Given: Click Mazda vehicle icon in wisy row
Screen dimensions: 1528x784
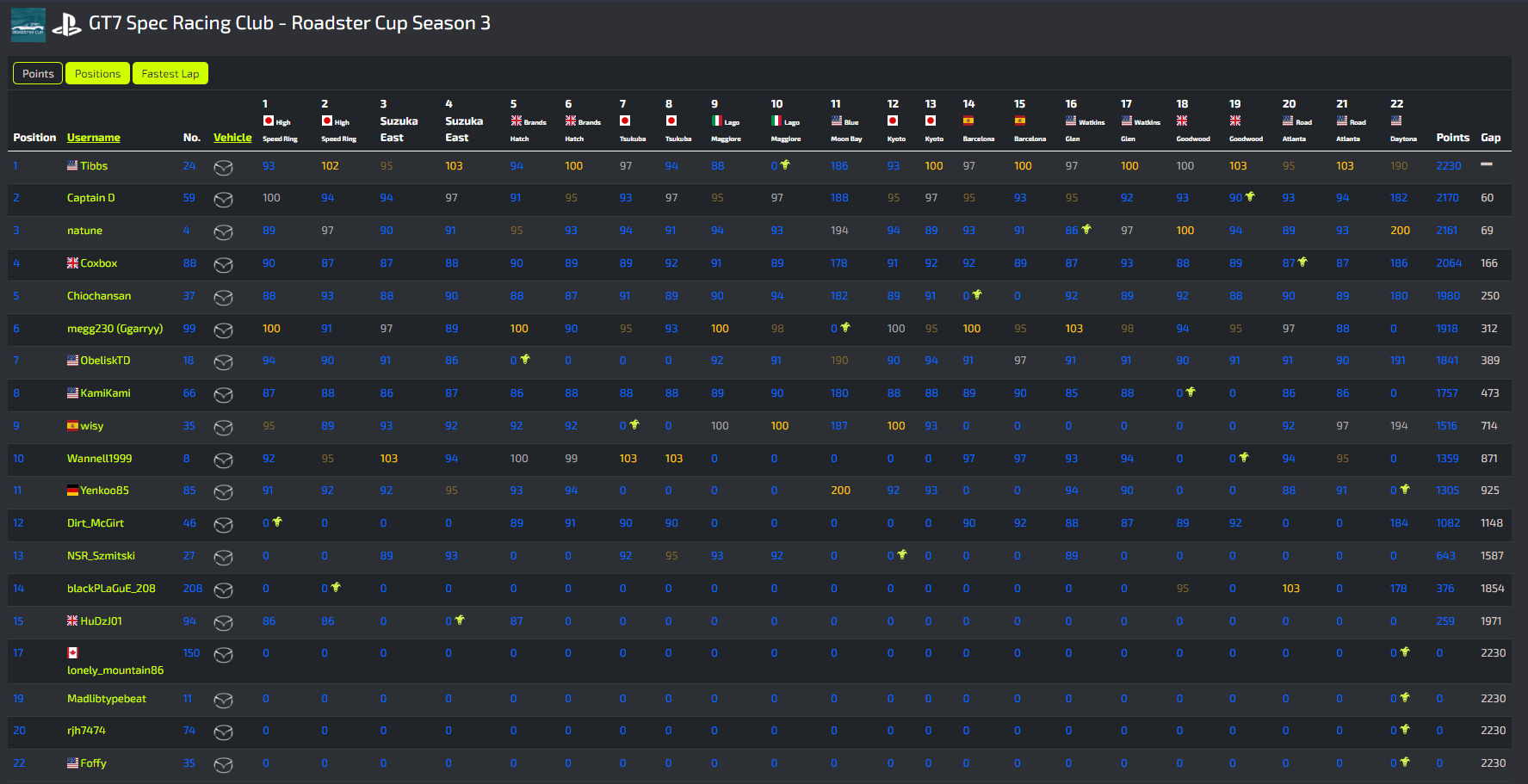Looking at the screenshot, I should point(224,428).
